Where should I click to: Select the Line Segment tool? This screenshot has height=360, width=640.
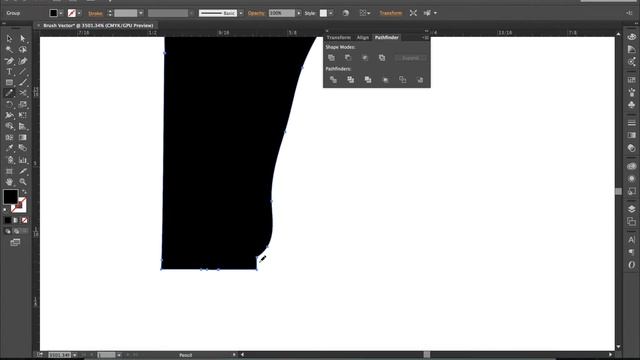22,71
